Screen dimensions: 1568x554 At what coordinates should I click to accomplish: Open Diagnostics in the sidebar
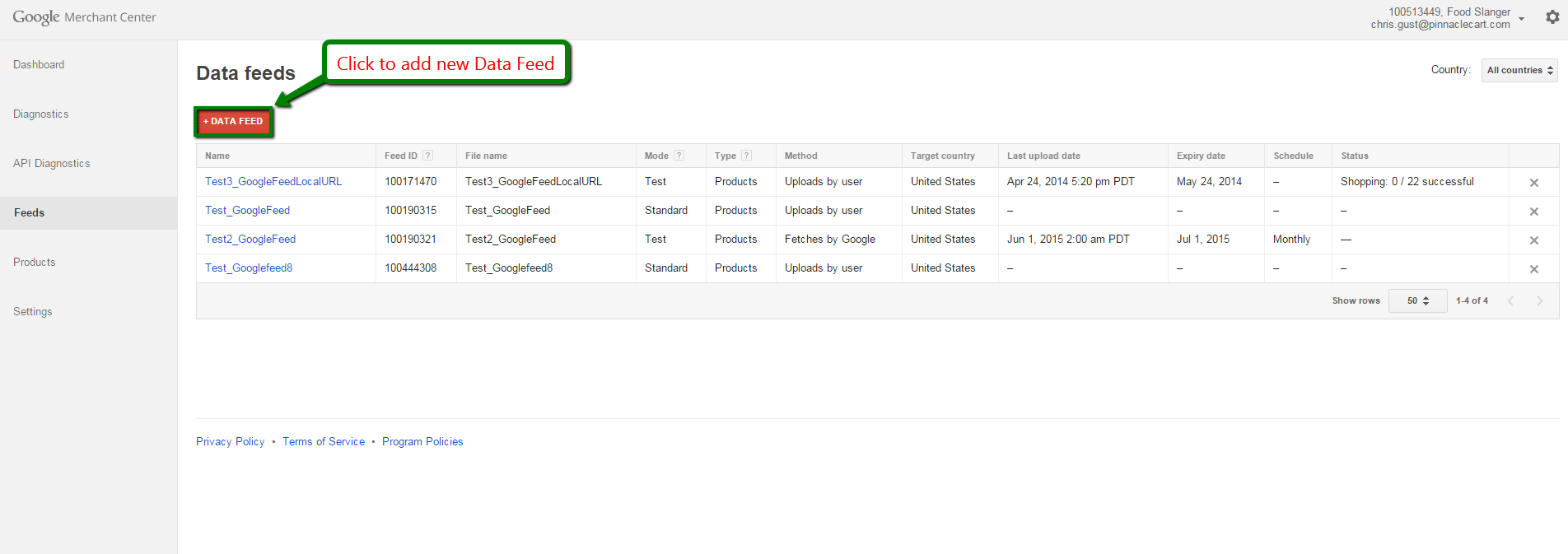click(41, 114)
